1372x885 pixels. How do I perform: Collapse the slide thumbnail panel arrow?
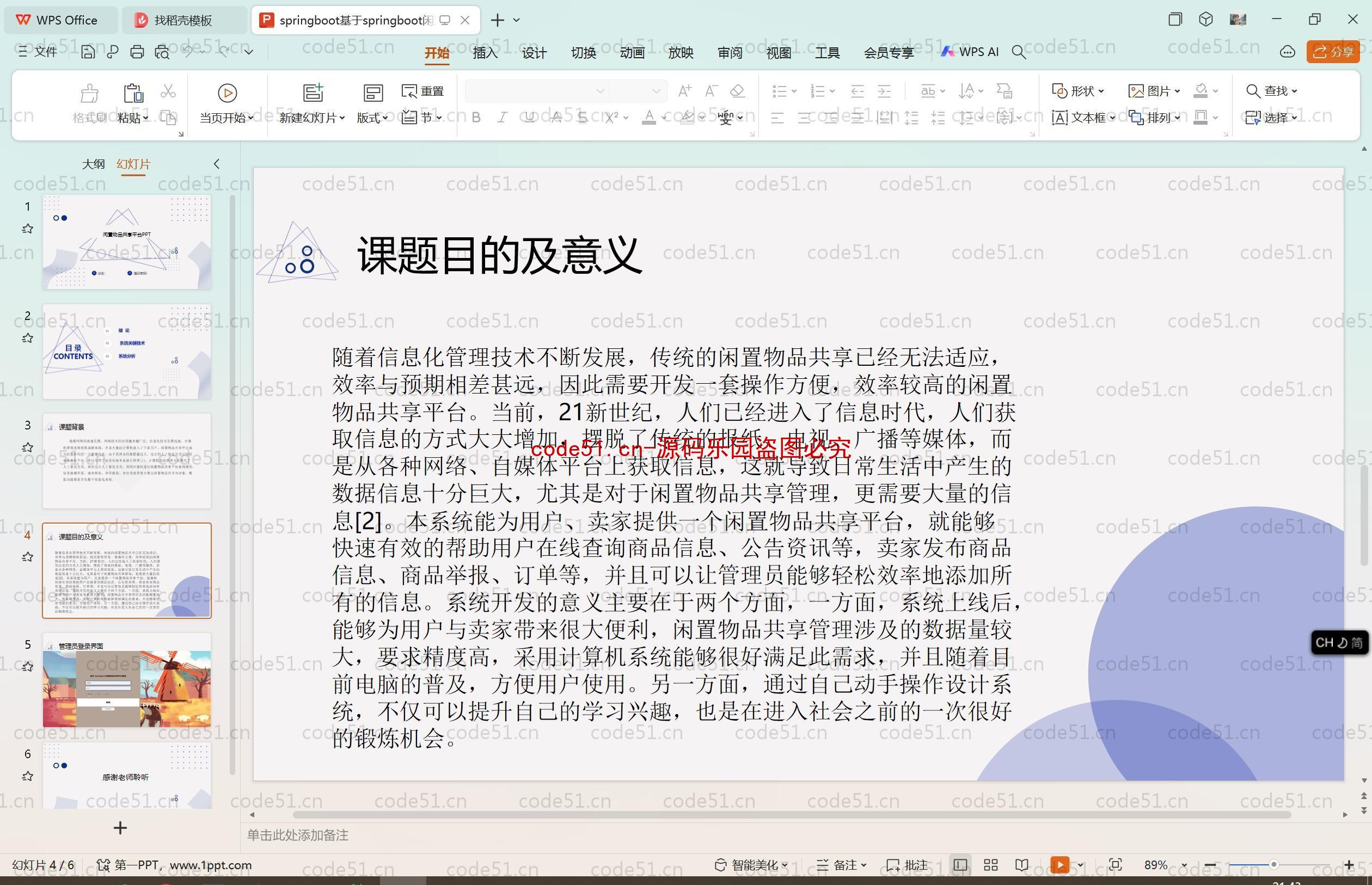pos(217,164)
